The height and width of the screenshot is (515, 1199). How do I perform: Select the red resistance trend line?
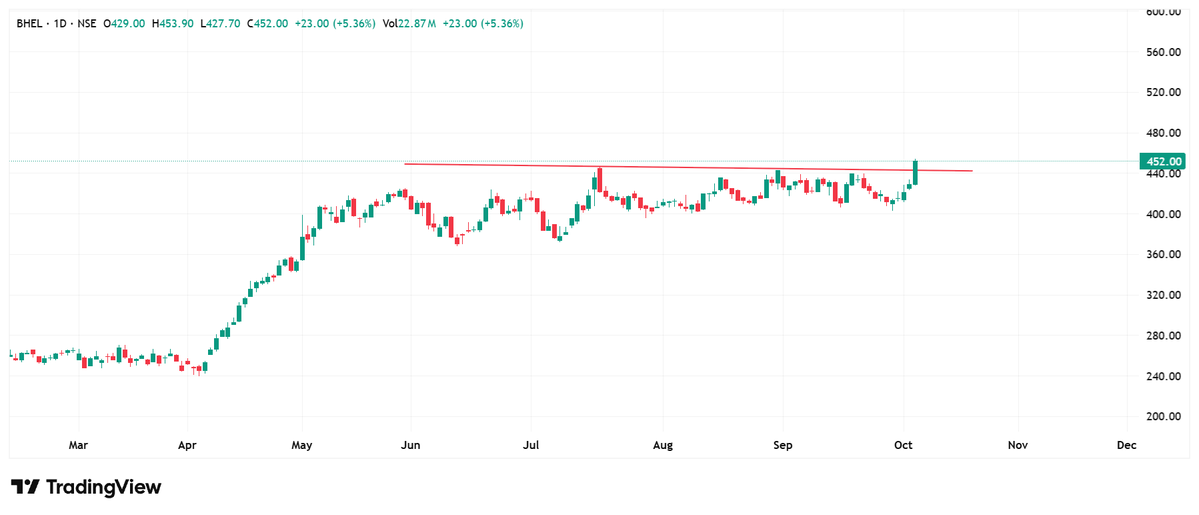click(x=688, y=168)
